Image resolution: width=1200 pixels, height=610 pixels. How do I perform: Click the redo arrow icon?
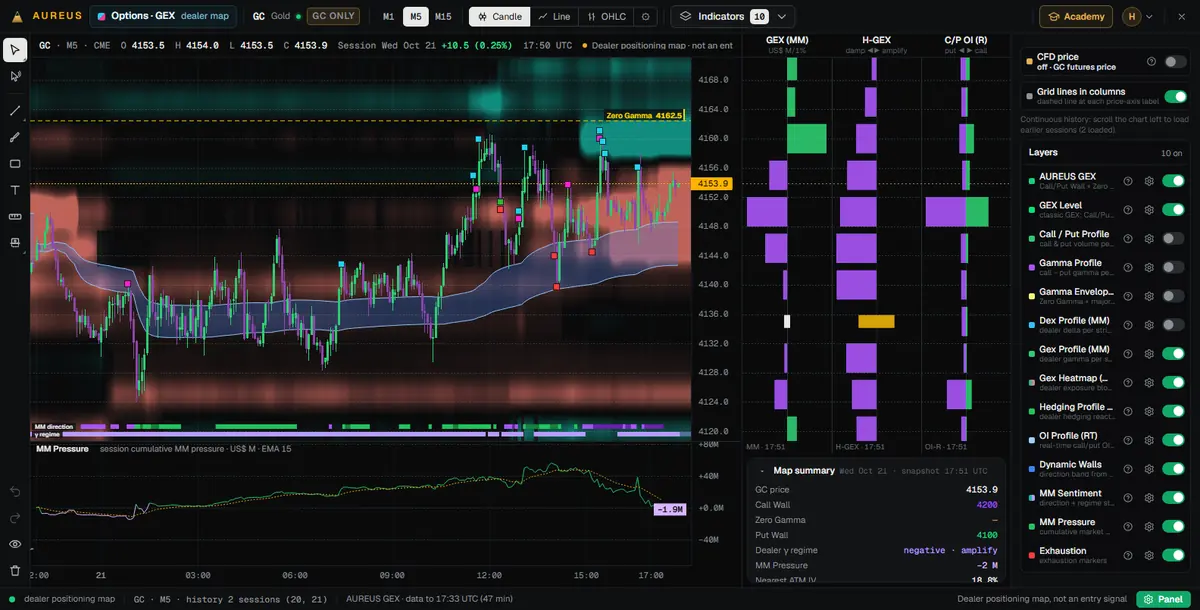click(15, 518)
